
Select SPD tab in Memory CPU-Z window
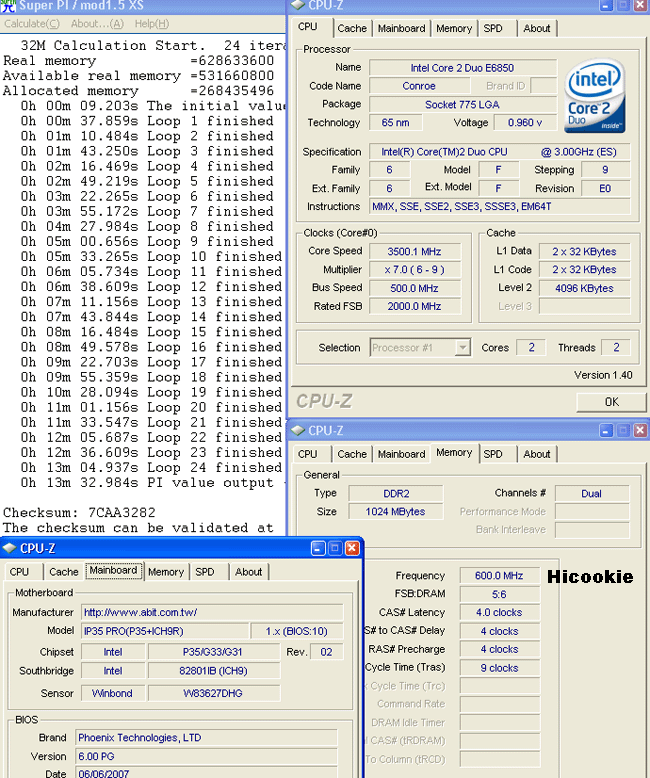pos(493,454)
